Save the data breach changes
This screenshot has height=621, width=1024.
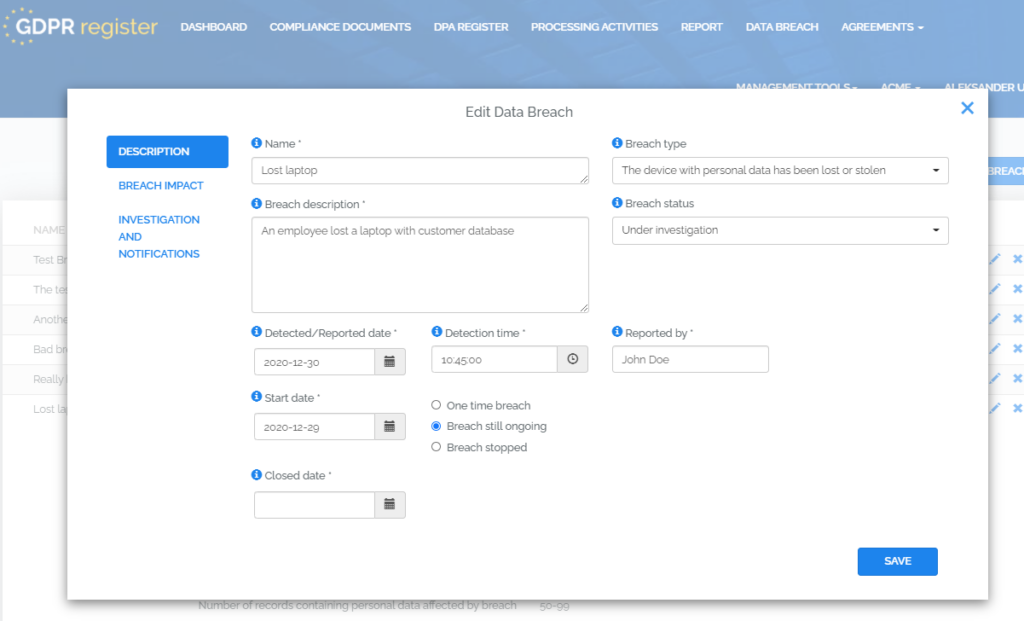pos(897,562)
